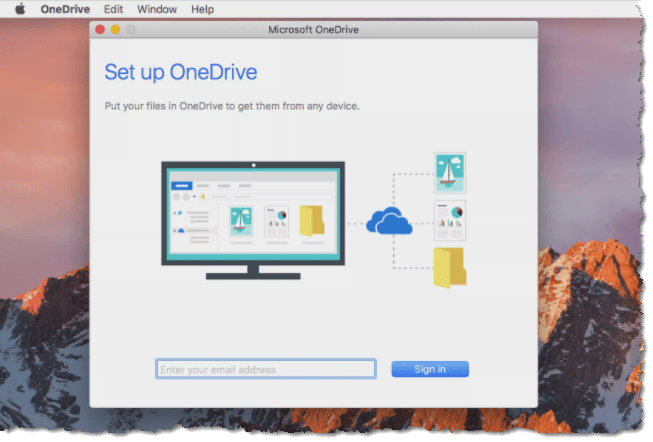
Task: Click the yellow folder inside the monitor
Action: (312, 221)
